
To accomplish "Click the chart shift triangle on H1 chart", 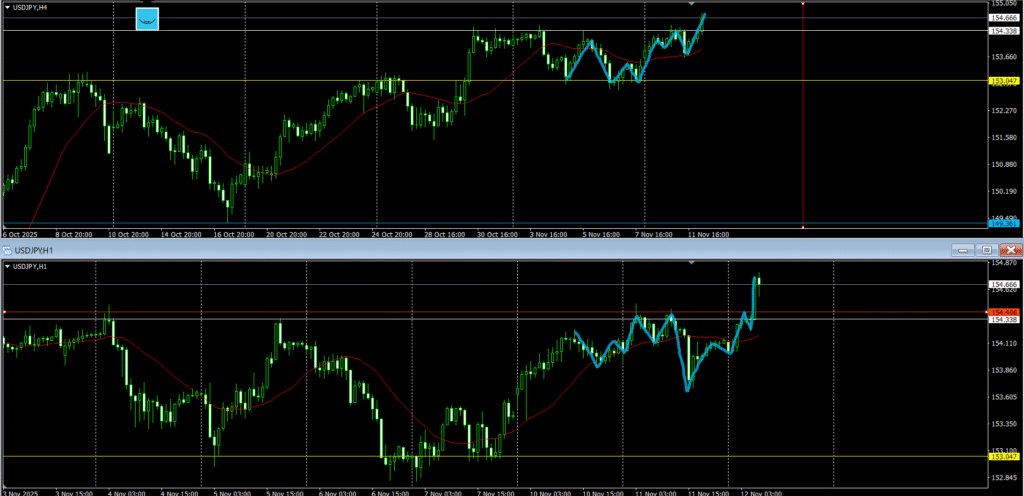I will pyautogui.click(x=691, y=262).
